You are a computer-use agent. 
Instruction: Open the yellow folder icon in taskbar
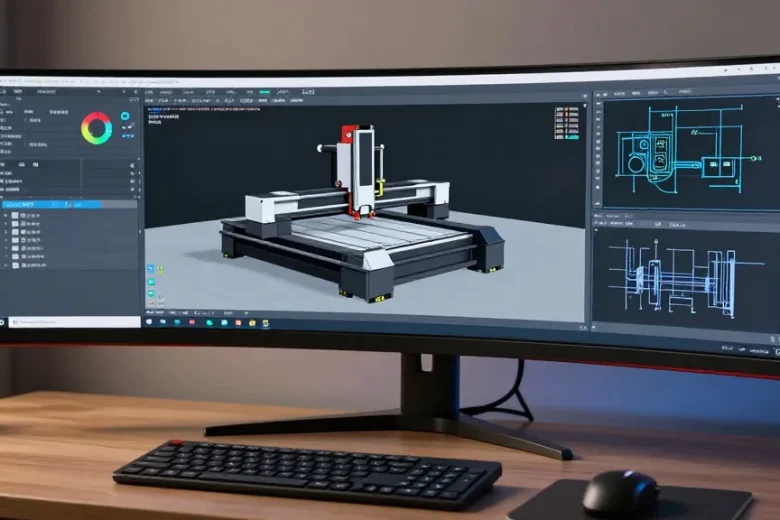click(x=252, y=323)
